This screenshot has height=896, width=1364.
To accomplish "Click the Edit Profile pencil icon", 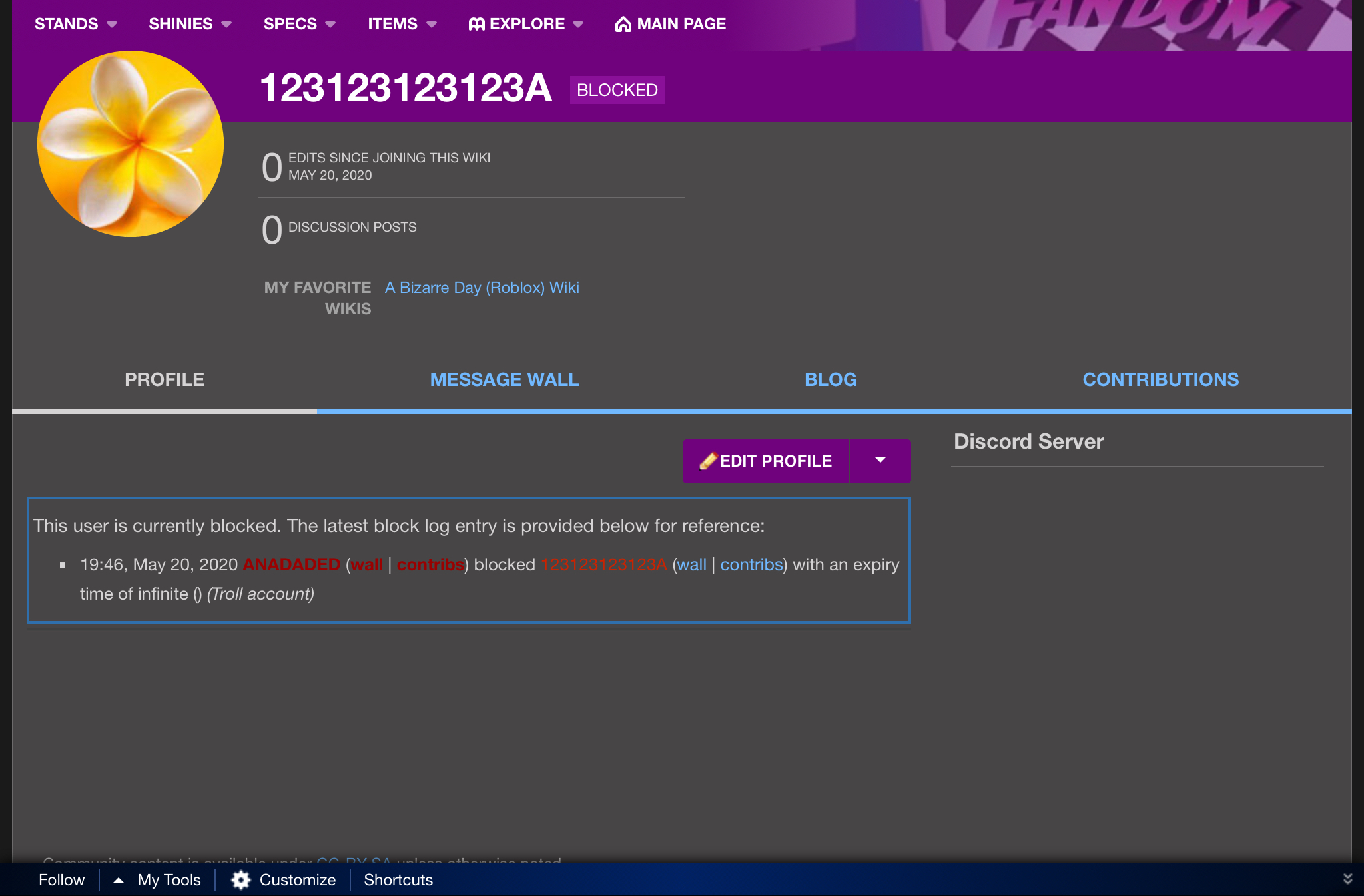I will pyautogui.click(x=707, y=461).
